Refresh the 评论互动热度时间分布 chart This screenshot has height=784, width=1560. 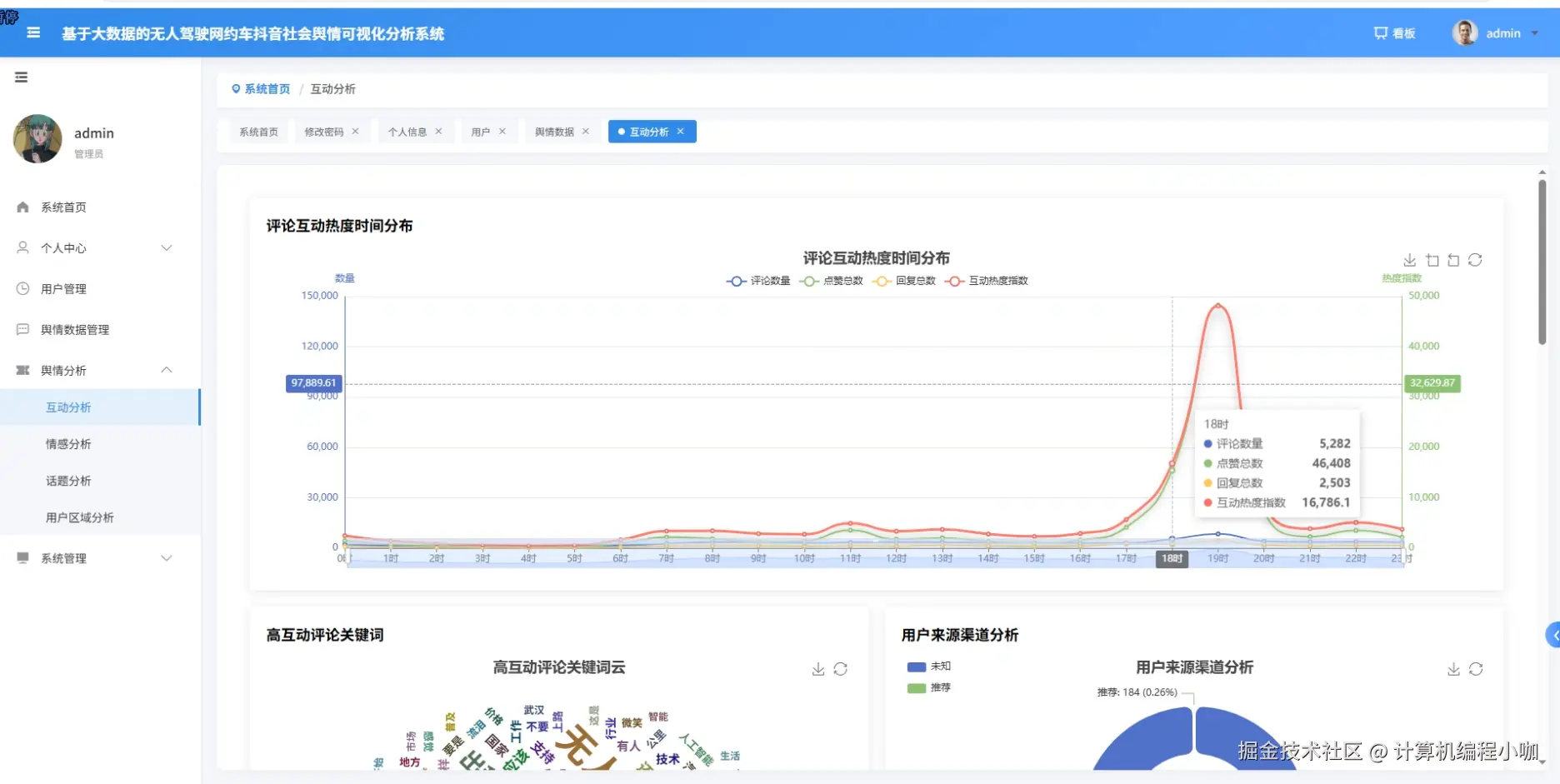tap(1476, 260)
